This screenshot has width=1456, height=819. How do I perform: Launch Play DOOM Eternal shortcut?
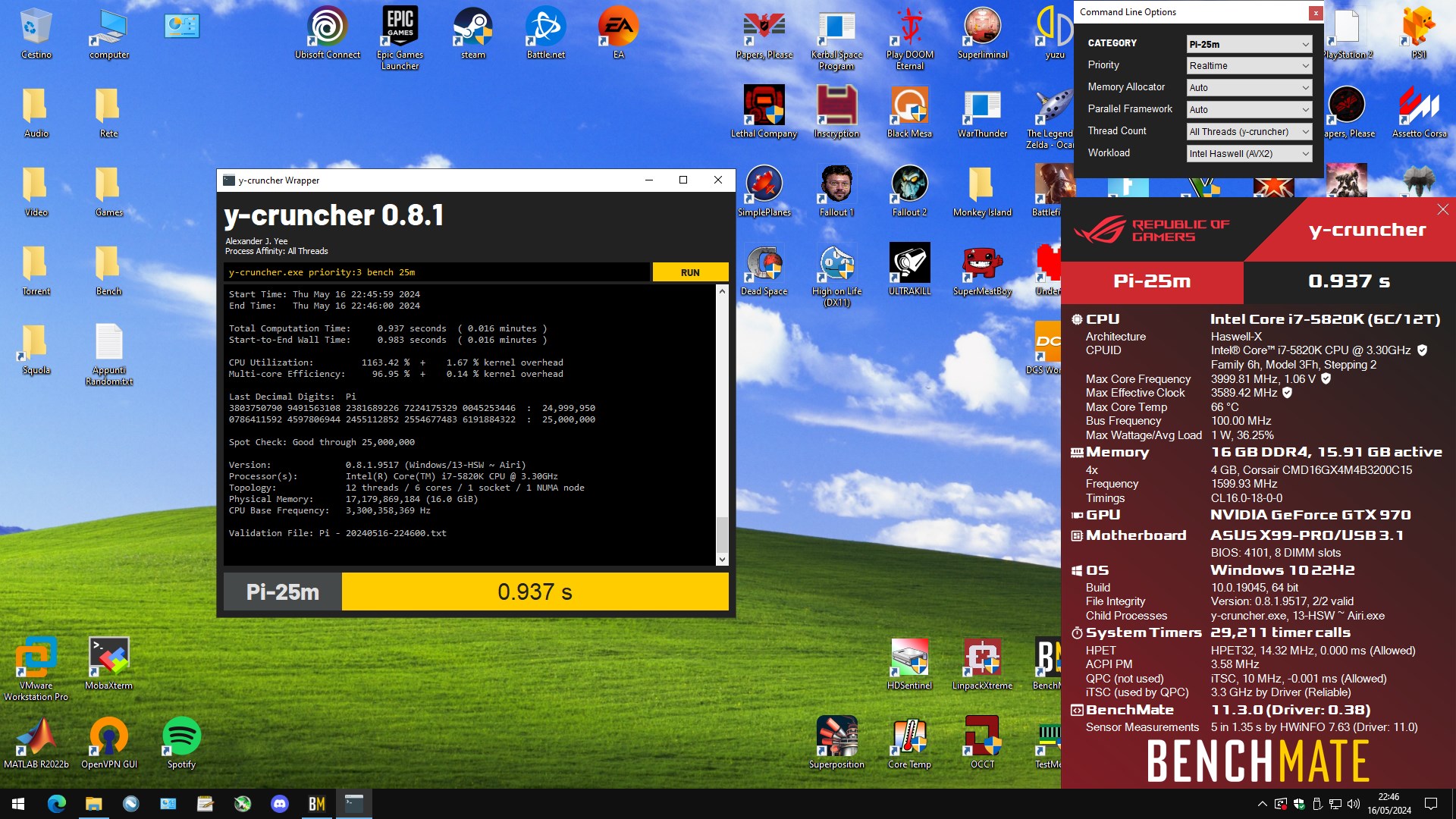tap(909, 39)
